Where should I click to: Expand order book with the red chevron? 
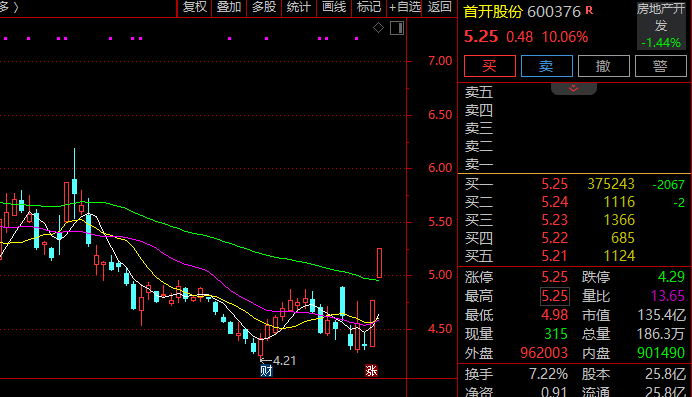(574, 88)
